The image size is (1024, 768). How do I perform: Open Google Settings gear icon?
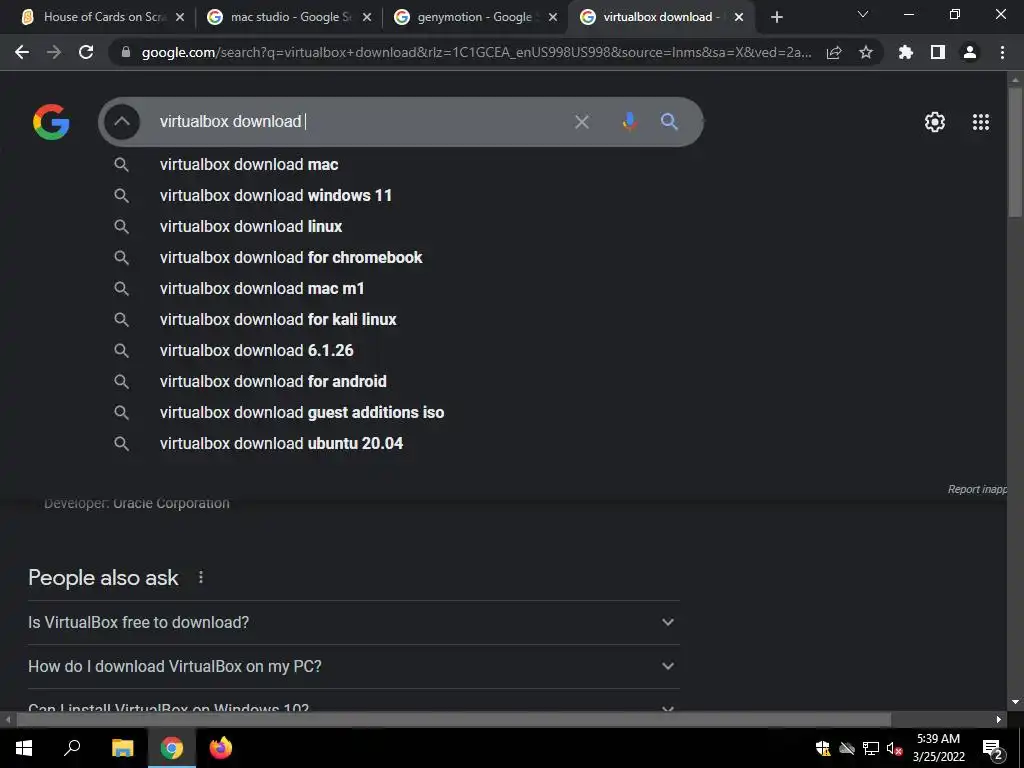935,122
